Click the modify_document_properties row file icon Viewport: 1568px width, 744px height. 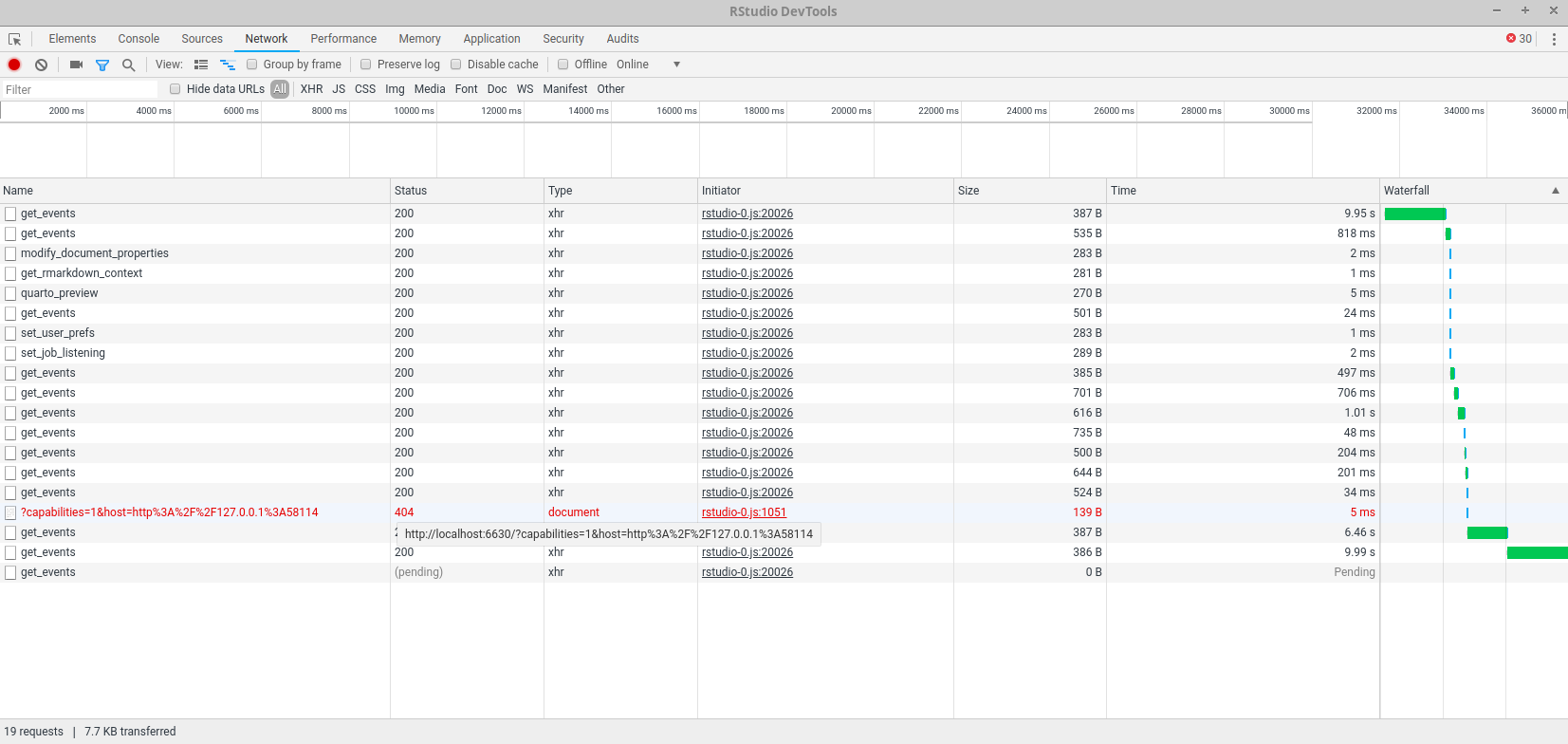10,253
